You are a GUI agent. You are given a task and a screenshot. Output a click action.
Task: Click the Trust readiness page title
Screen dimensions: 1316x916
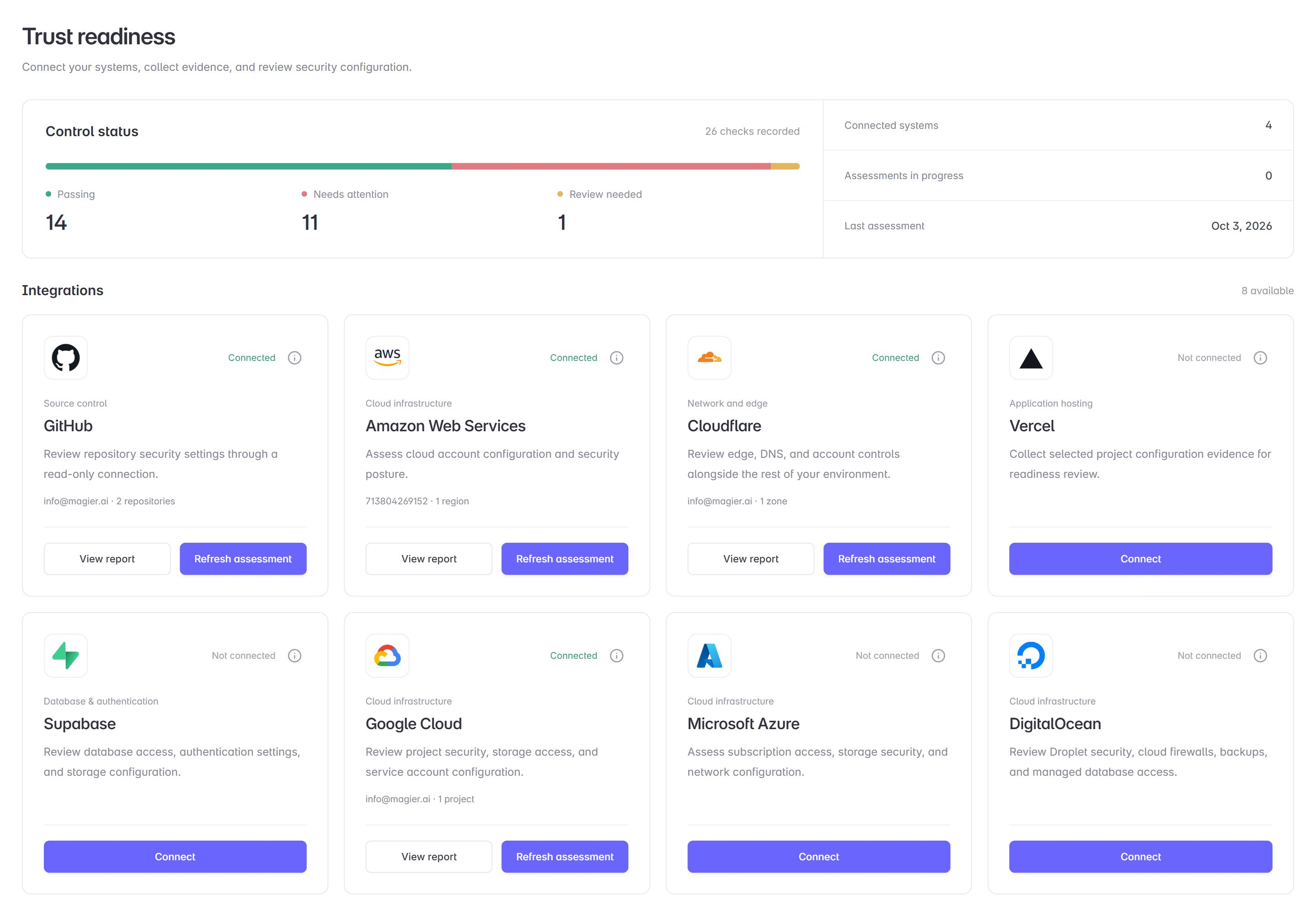click(x=99, y=37)
